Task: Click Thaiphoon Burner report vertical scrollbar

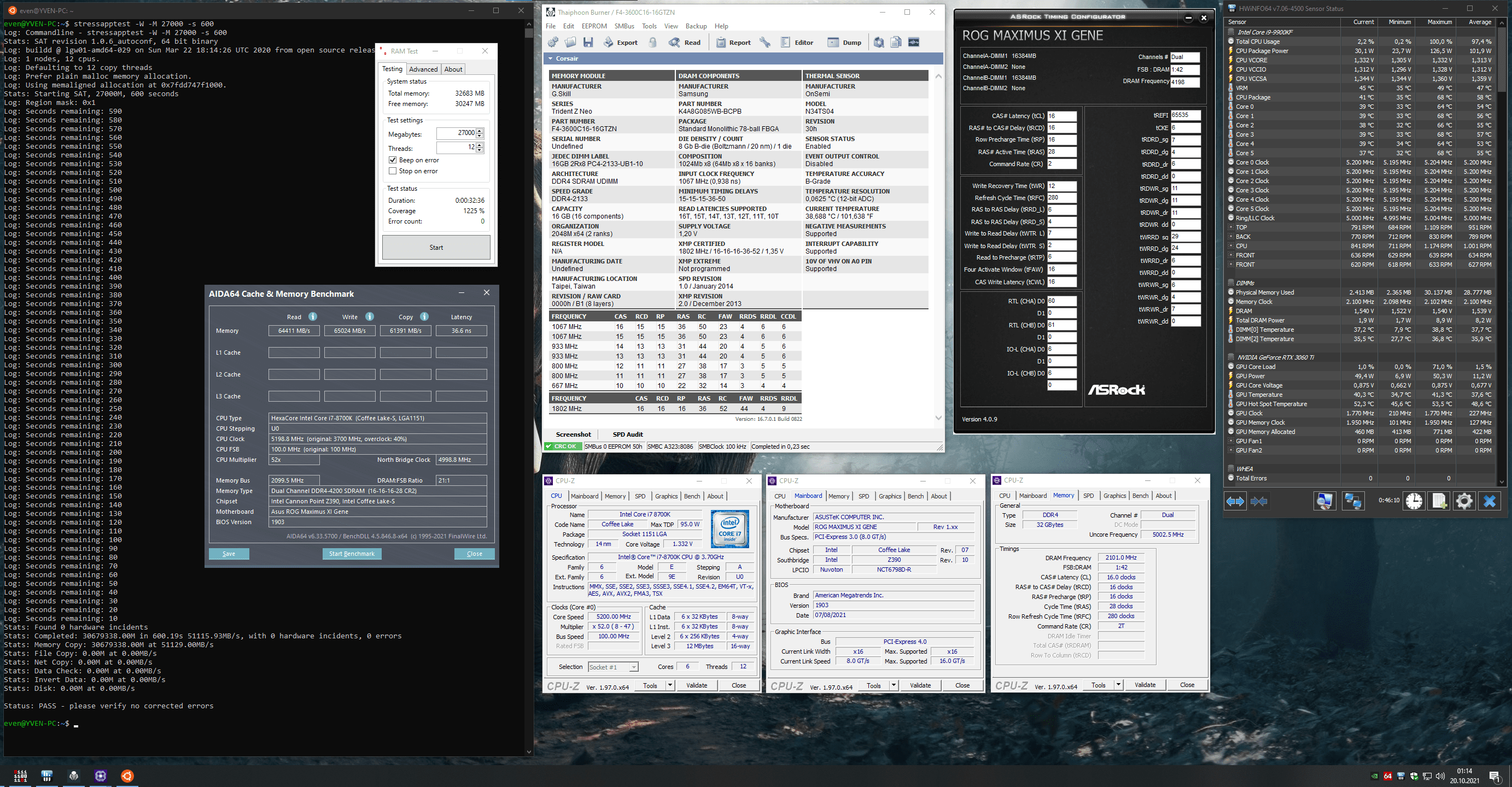Action: coord(938,246)
